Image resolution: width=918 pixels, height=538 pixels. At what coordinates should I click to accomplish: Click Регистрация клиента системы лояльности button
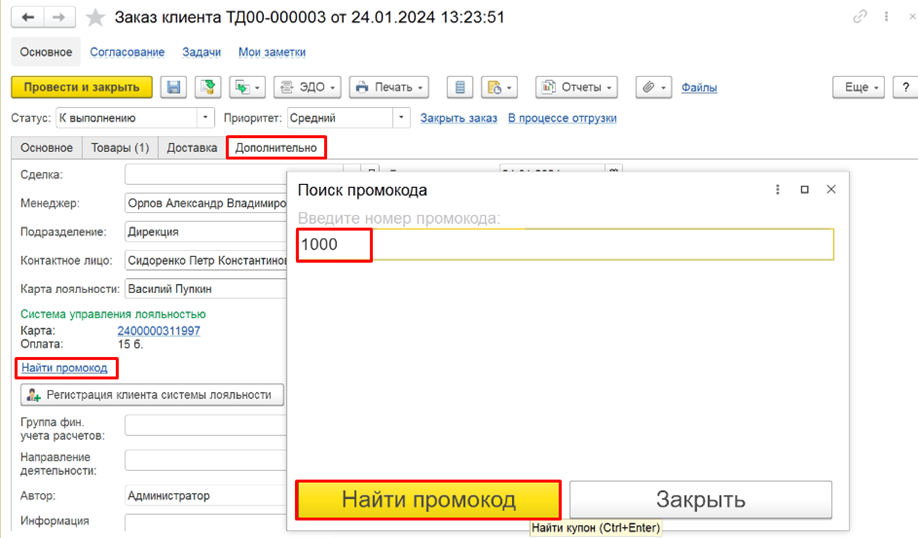pos(152,395)
